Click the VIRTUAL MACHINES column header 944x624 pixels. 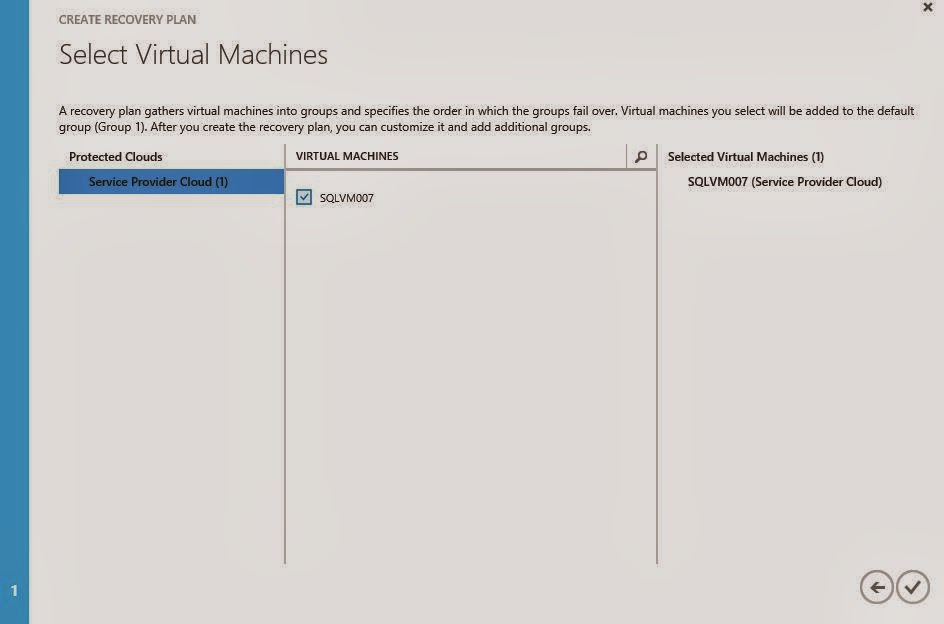[347, 156]
